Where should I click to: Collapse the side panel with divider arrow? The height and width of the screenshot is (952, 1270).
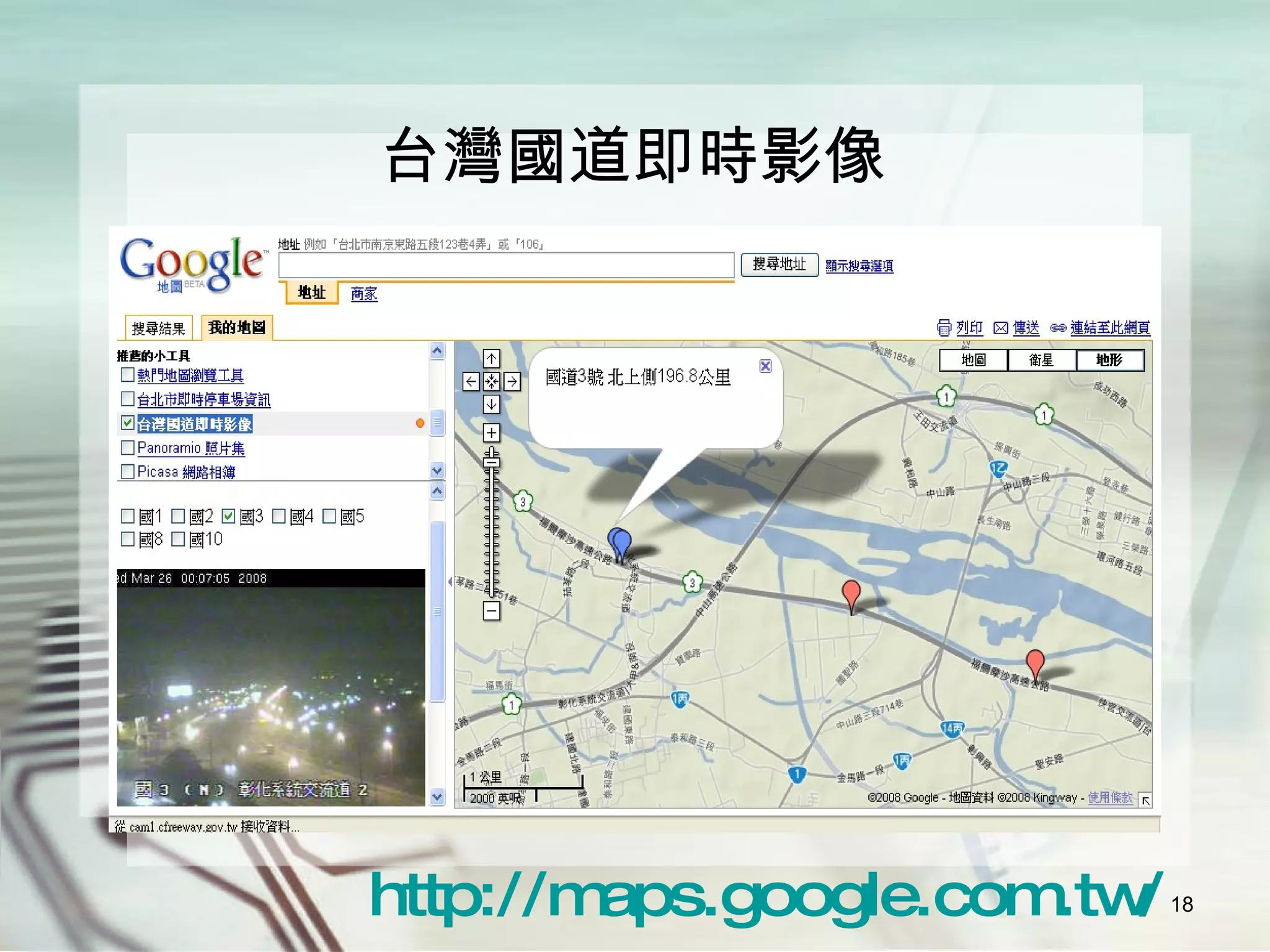[450, 581]
